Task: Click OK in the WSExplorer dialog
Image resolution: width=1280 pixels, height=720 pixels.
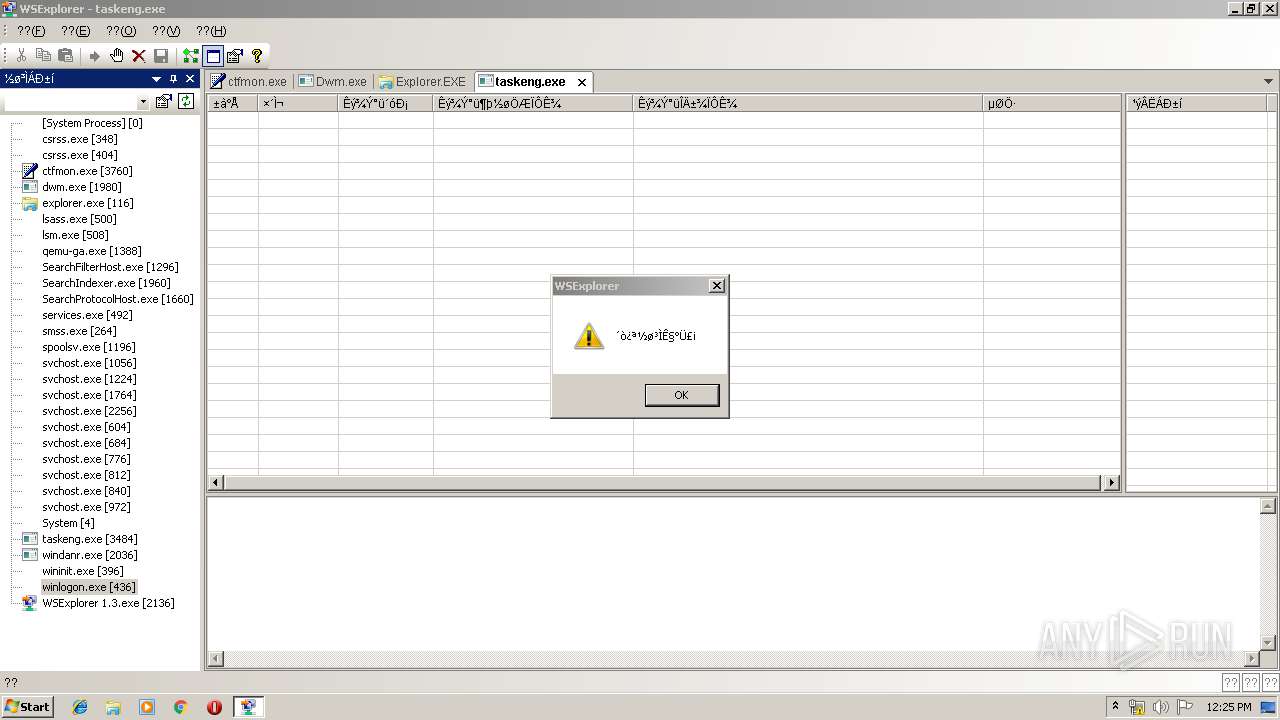Action: [682, 395]
